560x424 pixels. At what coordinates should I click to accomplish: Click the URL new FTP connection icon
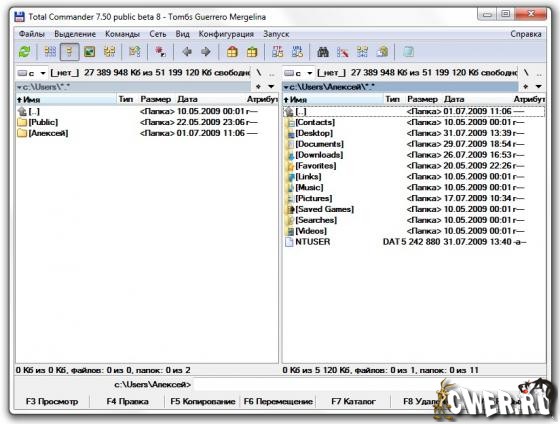297,52
